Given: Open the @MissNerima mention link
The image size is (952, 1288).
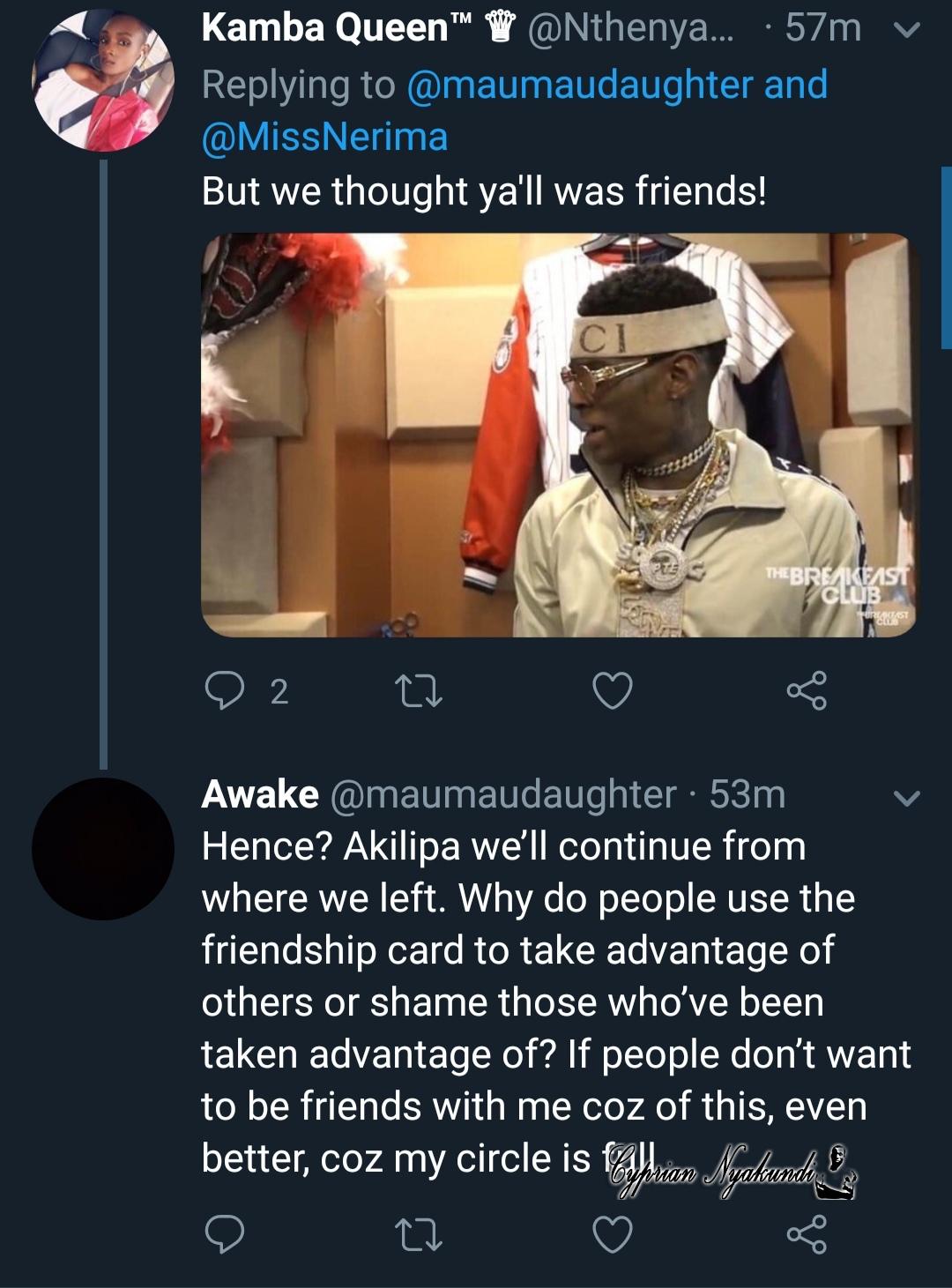Looking at the screenshot, I should pos(324,138).
